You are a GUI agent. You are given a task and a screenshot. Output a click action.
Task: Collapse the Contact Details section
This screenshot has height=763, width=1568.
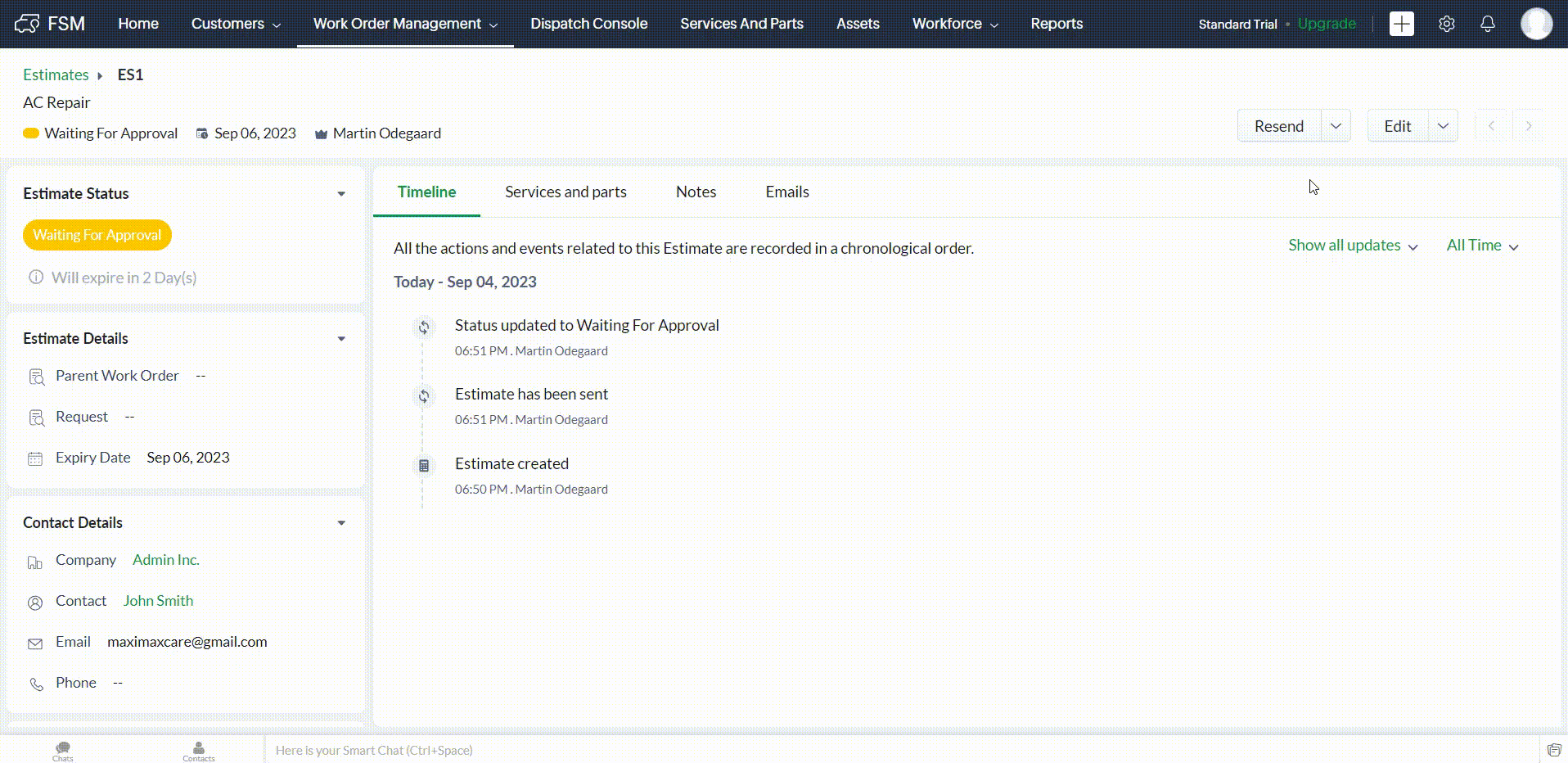click(341, 523)
